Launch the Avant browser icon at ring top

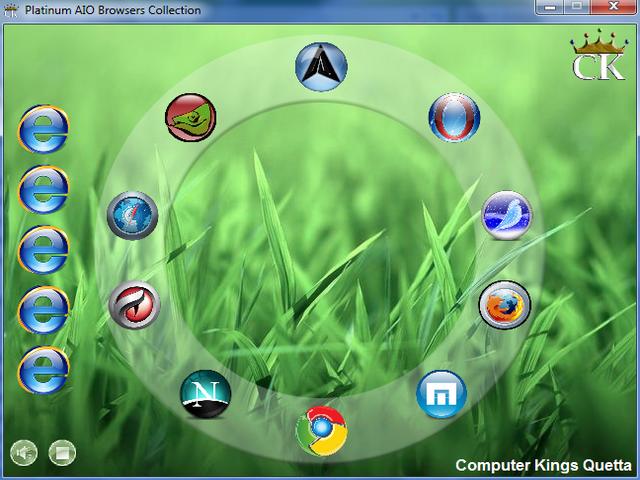(x=321, y=67)
